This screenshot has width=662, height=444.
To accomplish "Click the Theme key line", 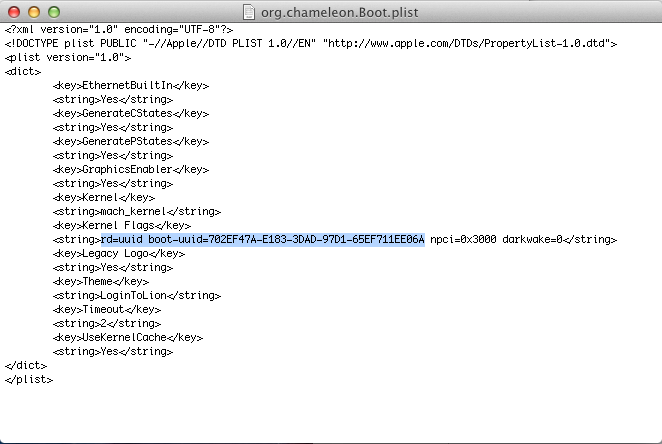I will coord(101,281).
